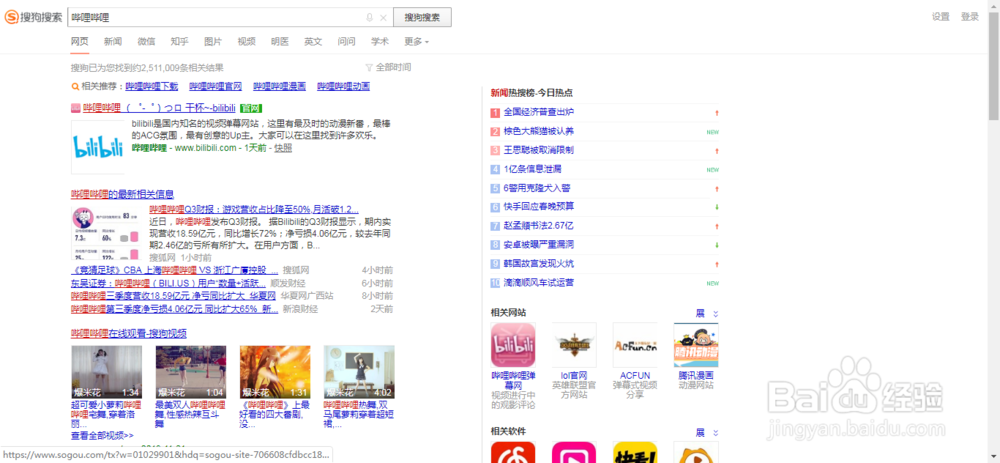1000x463 pixels.
Task: Open hot news item 赵孟頫书法2.67亿
Action: point(539,226)
